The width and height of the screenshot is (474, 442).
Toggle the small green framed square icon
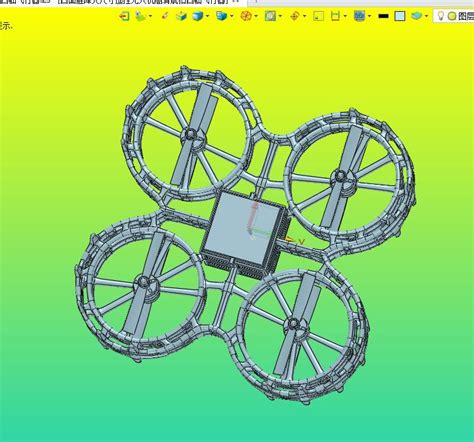[319, 16]
